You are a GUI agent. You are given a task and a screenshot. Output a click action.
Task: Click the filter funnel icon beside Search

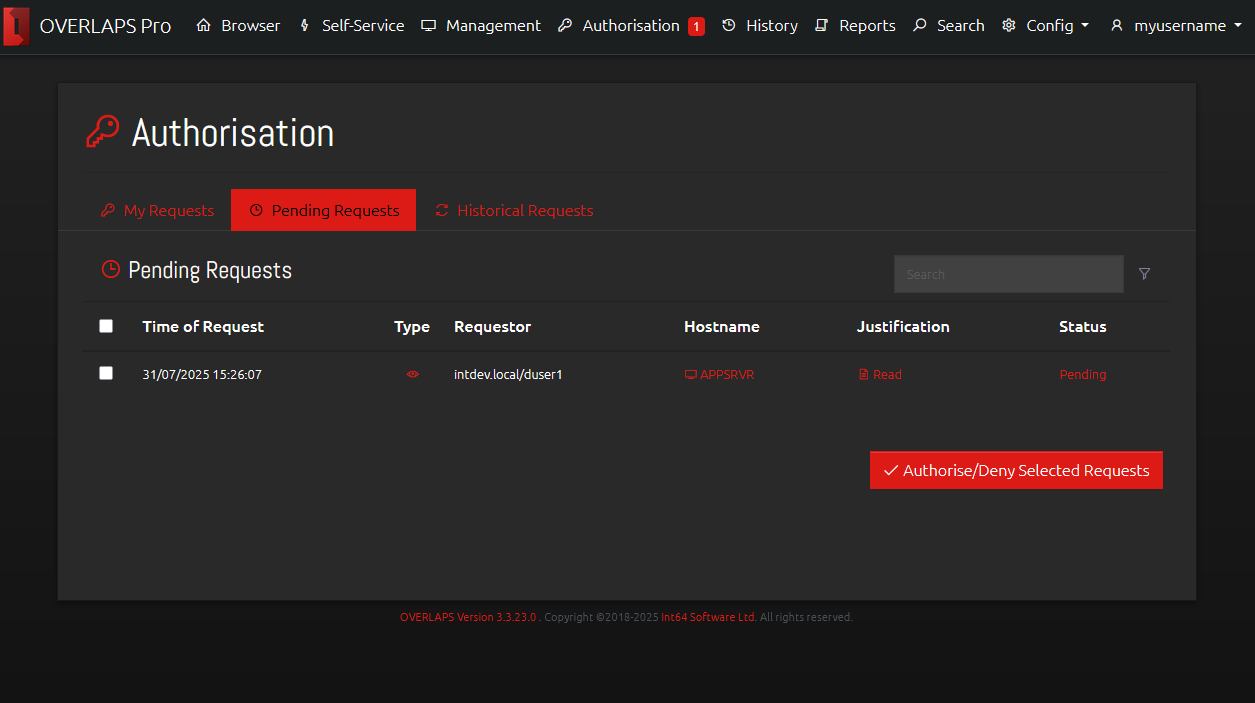coord(1144,274)
